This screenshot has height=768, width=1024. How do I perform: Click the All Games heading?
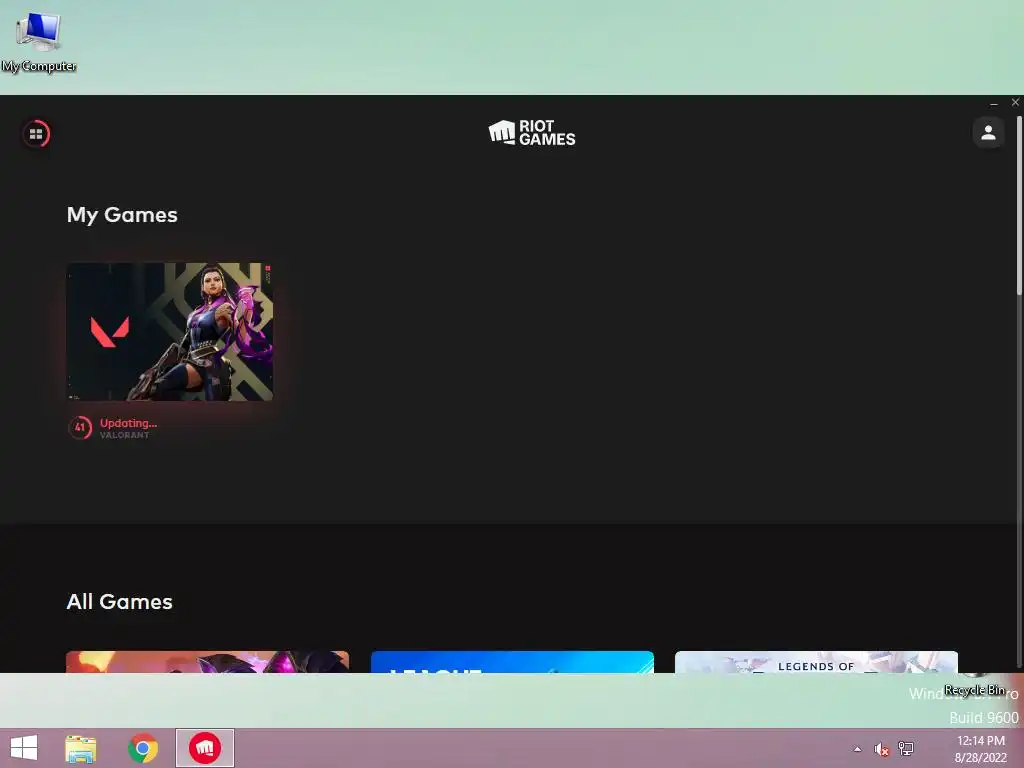(120, 601)
